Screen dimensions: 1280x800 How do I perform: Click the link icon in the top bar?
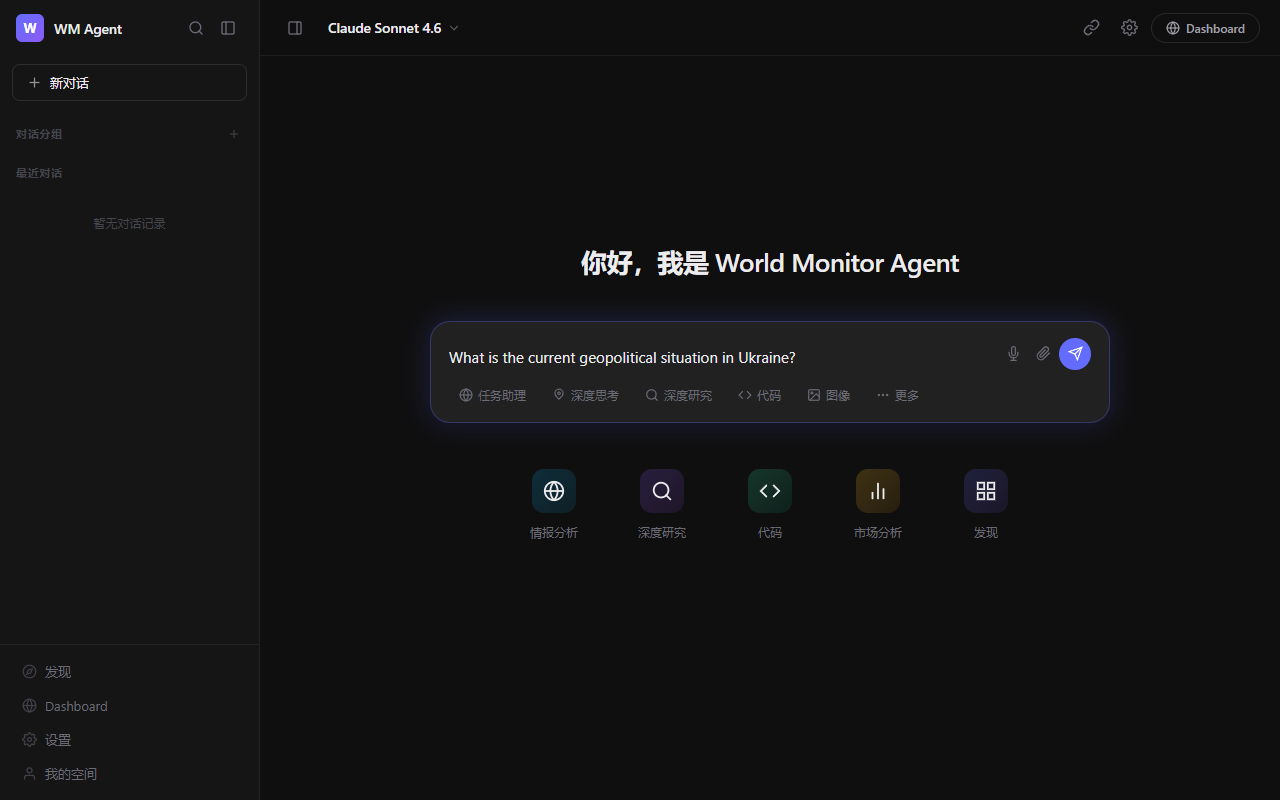1091,28
